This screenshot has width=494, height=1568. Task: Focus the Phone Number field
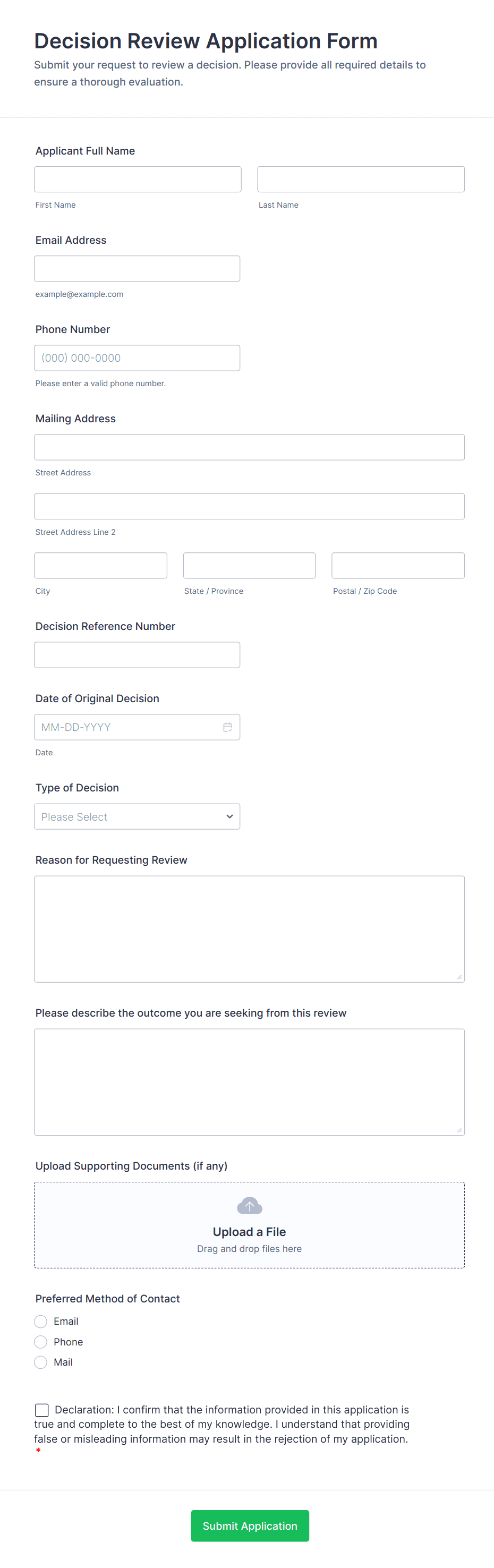[137, 358]
